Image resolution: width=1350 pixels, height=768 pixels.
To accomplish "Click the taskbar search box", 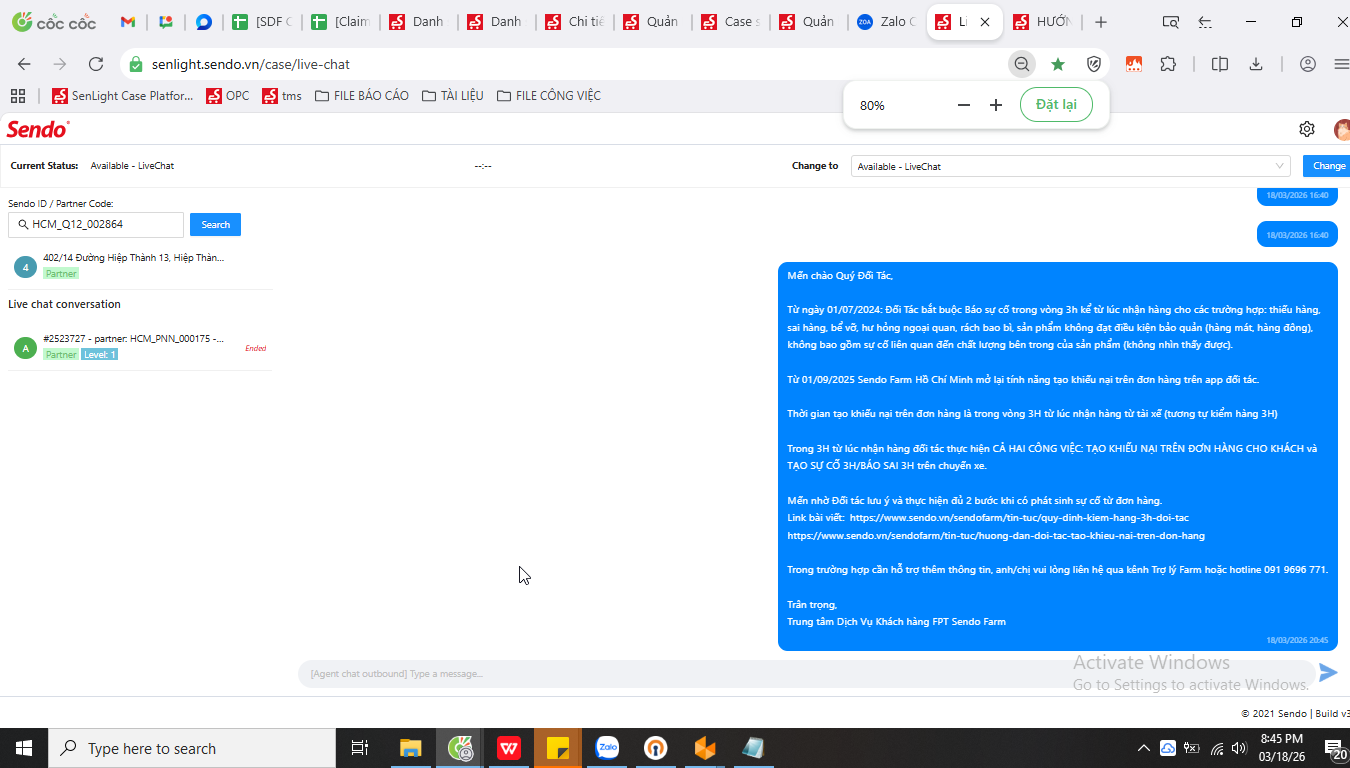I will 190,748.
